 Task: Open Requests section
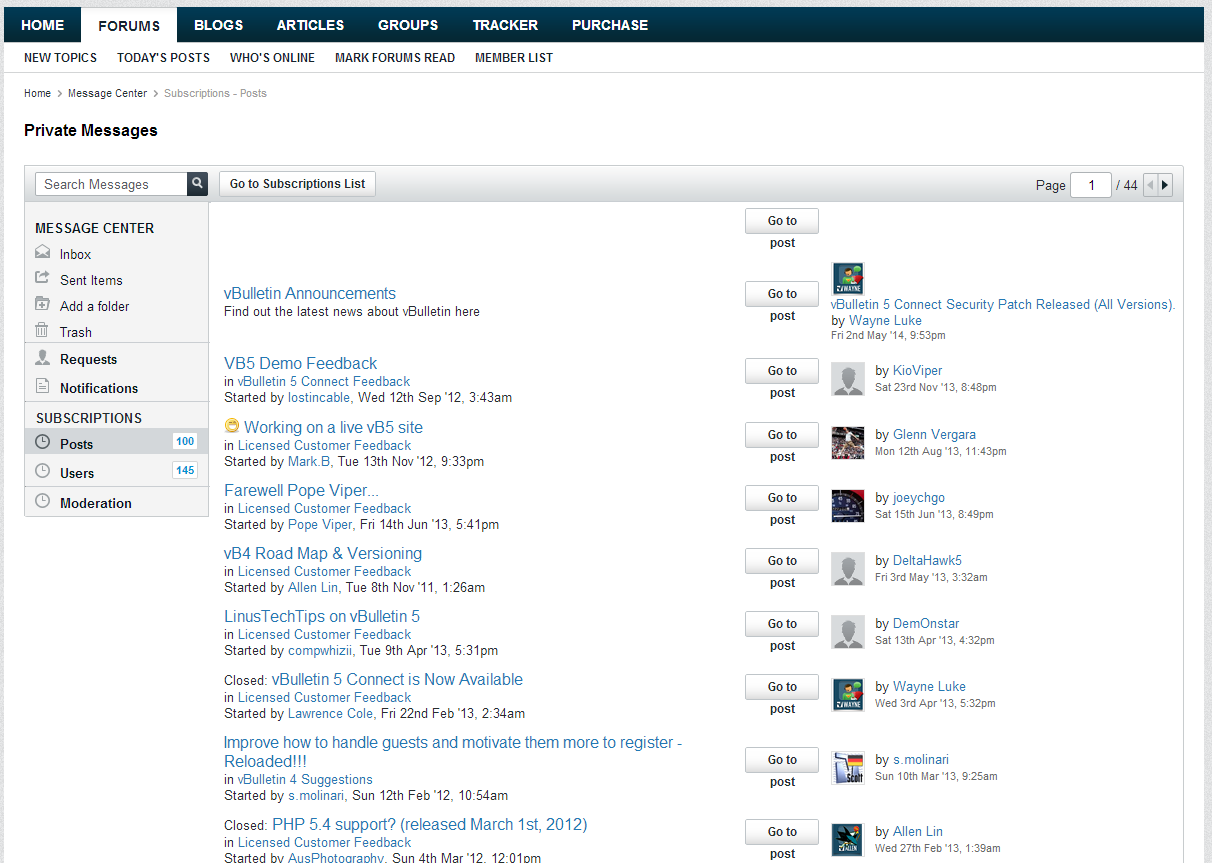pyautogui.click(x=88, y=359)
